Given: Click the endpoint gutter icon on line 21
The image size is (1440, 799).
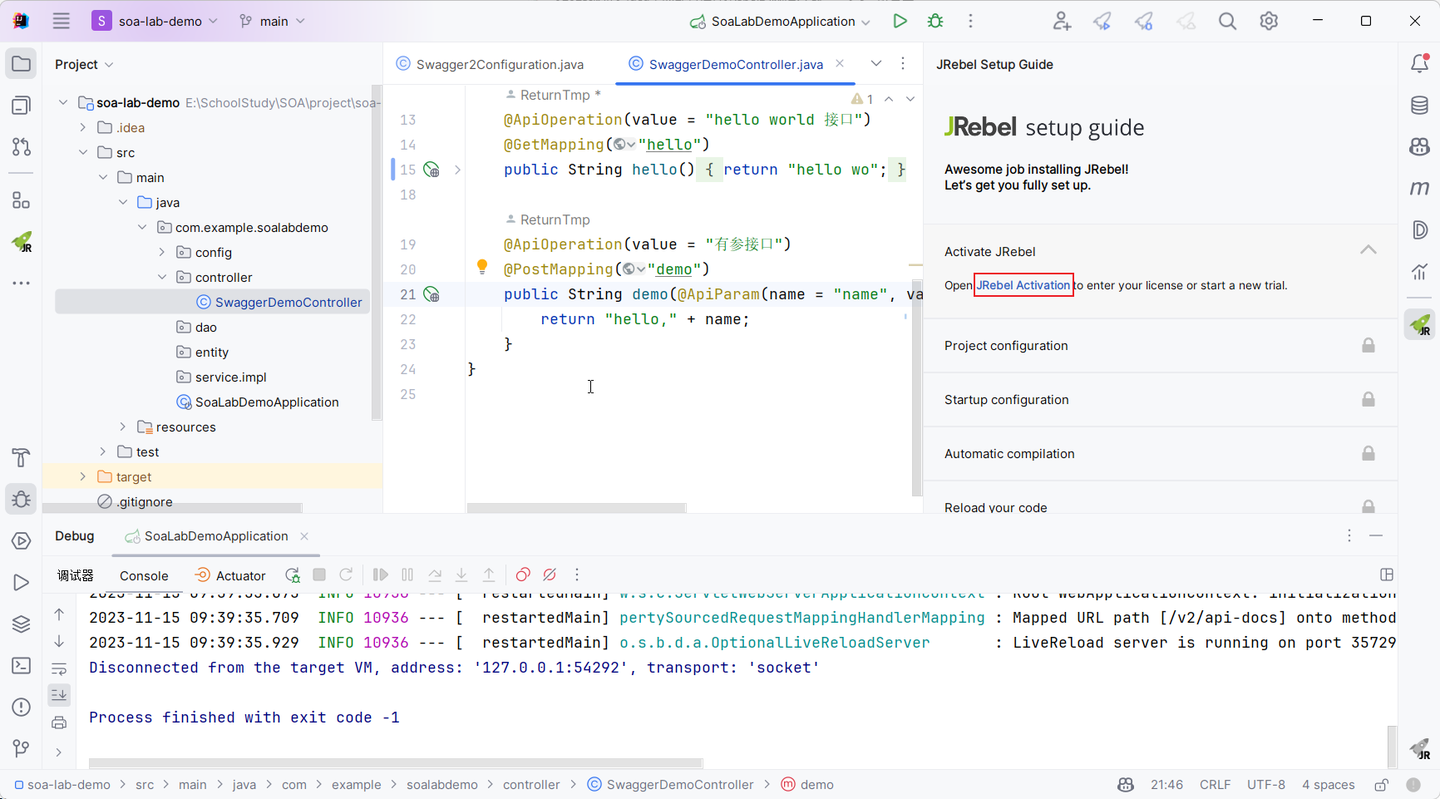Looking at the screenshot, I should click(x=431, y=294).
